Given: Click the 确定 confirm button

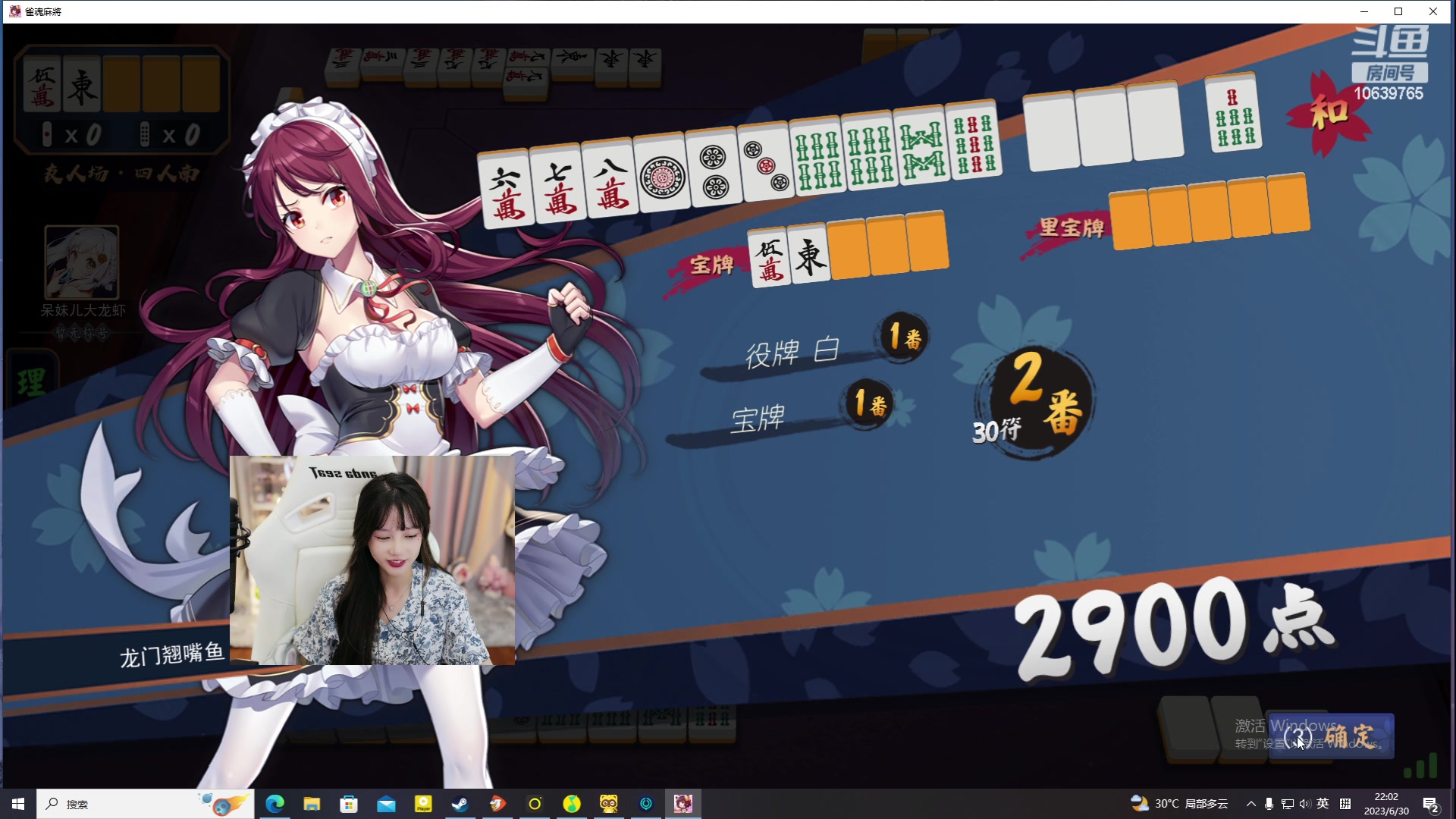Looking at the screenshot, I should click(1331, 736).
